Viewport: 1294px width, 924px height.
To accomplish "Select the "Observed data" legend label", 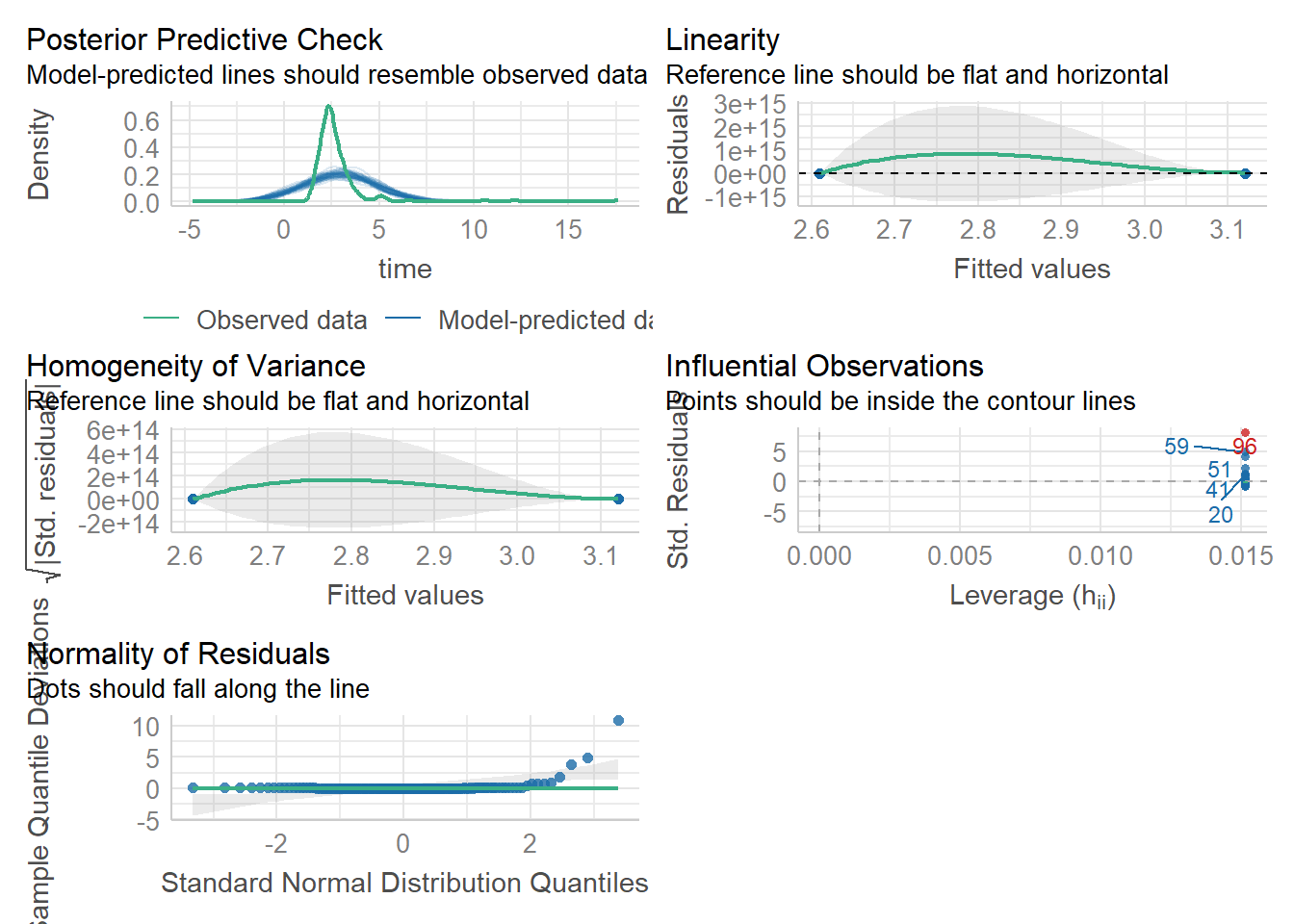I will coord(281,321).
